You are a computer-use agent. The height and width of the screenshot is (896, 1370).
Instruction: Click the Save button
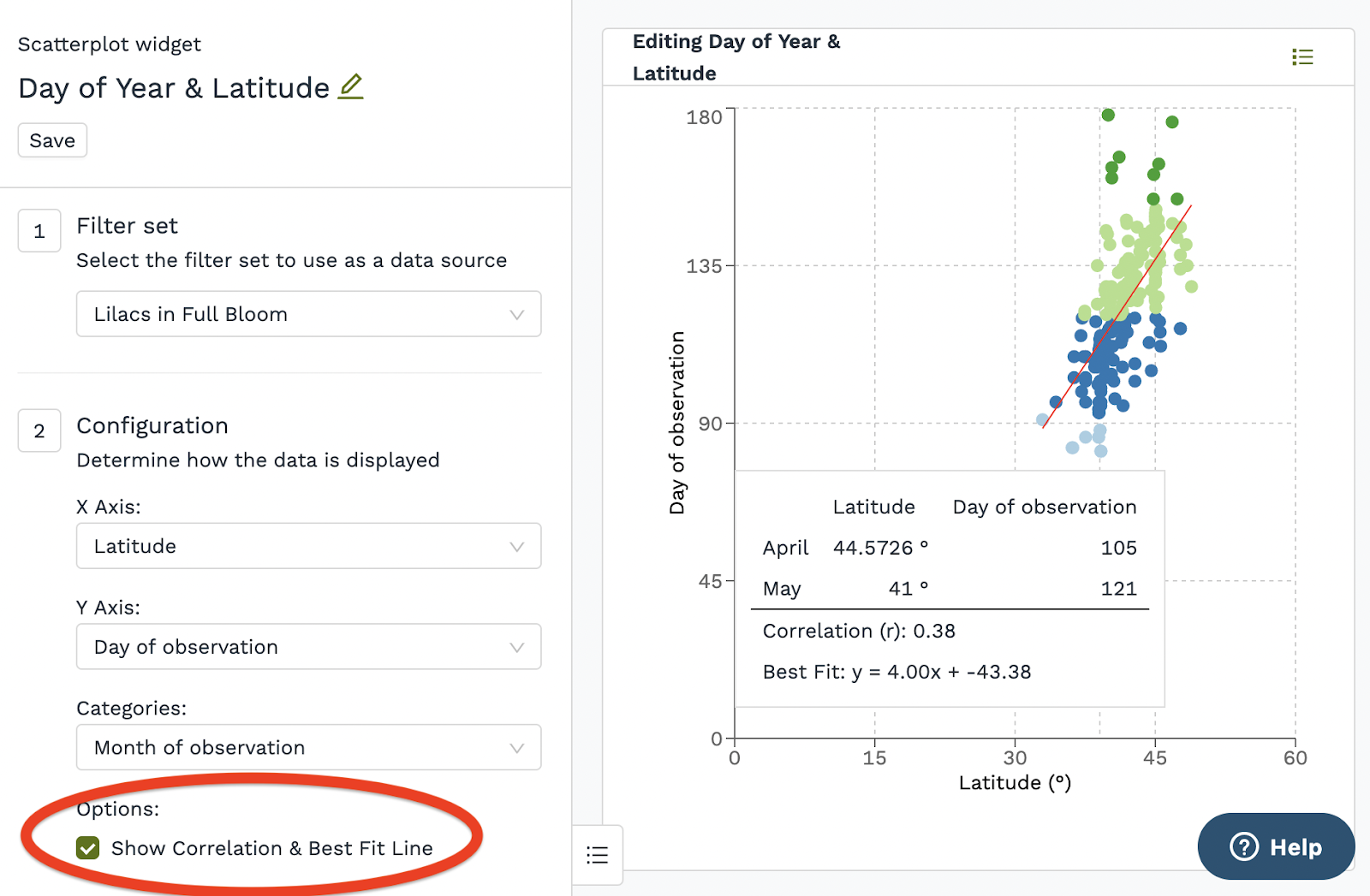pyautogui.click(x=52, y=140)
